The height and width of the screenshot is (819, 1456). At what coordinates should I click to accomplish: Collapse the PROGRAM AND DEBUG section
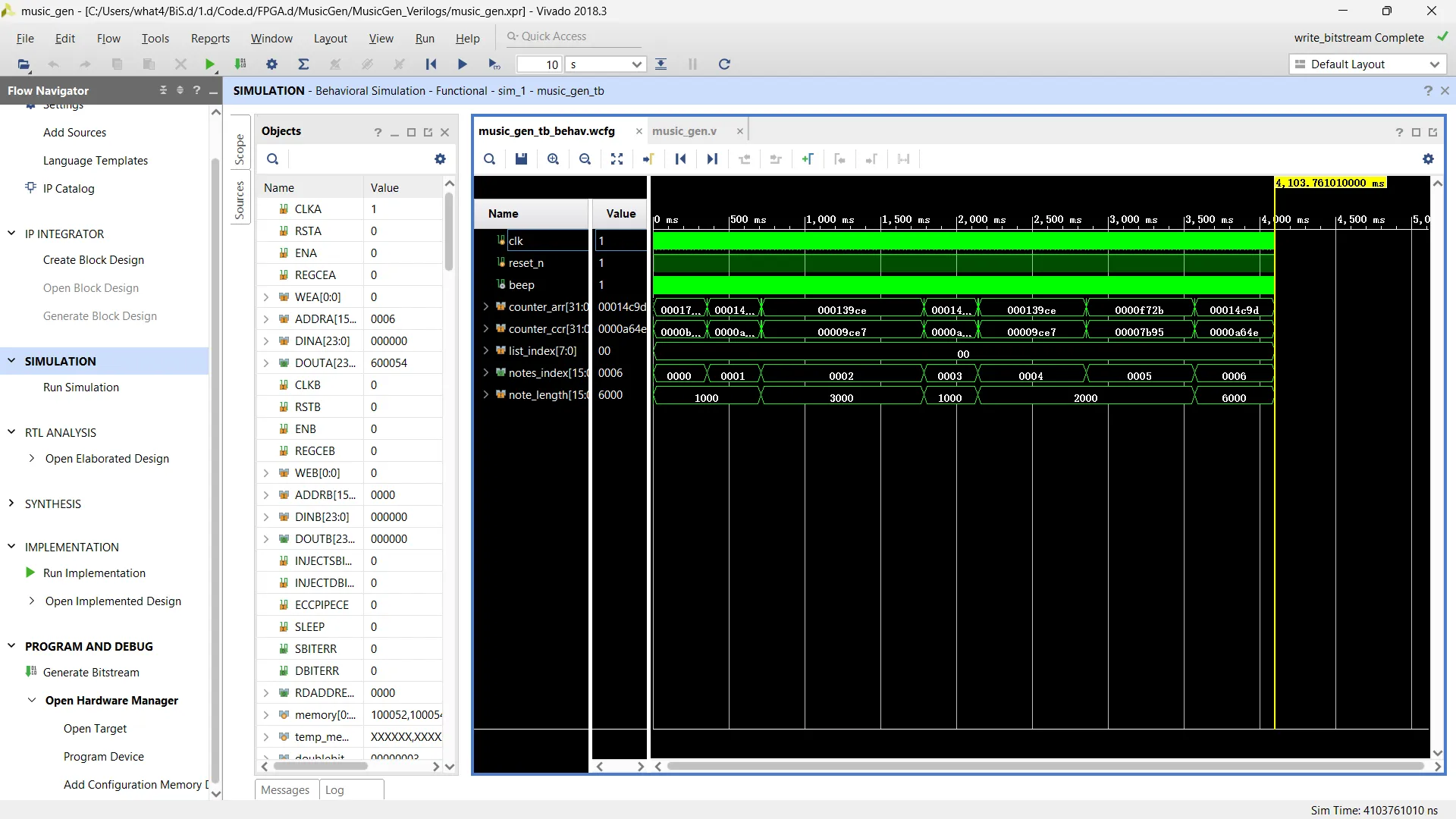pos(11,646)
